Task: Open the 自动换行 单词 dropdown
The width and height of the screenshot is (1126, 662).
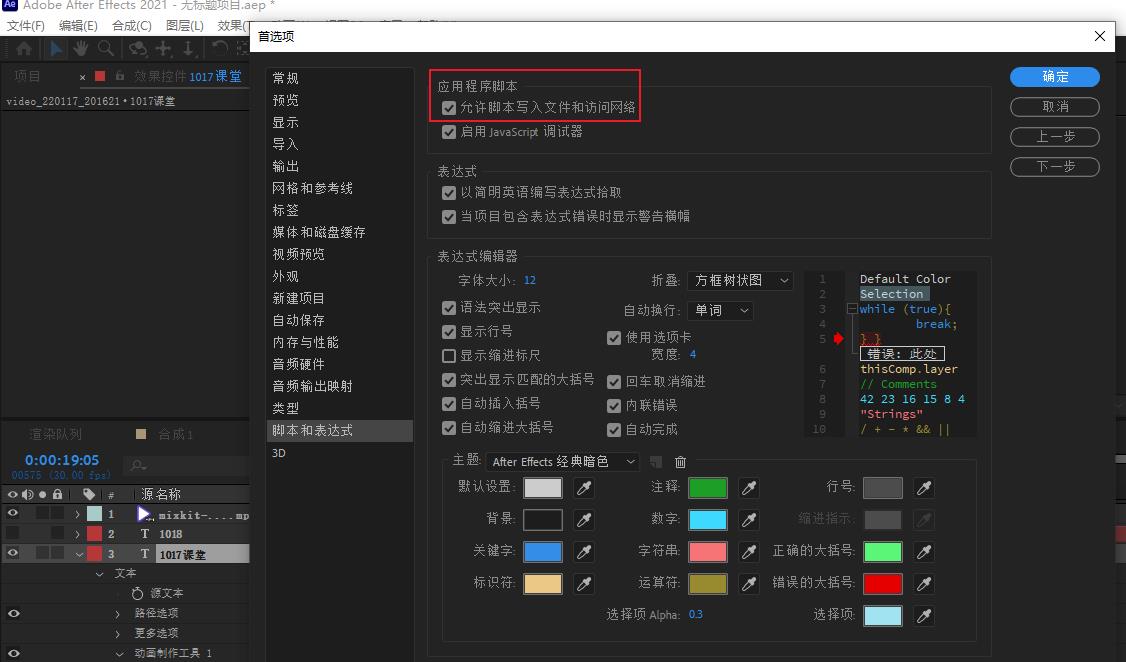Action: click(720, 311)
